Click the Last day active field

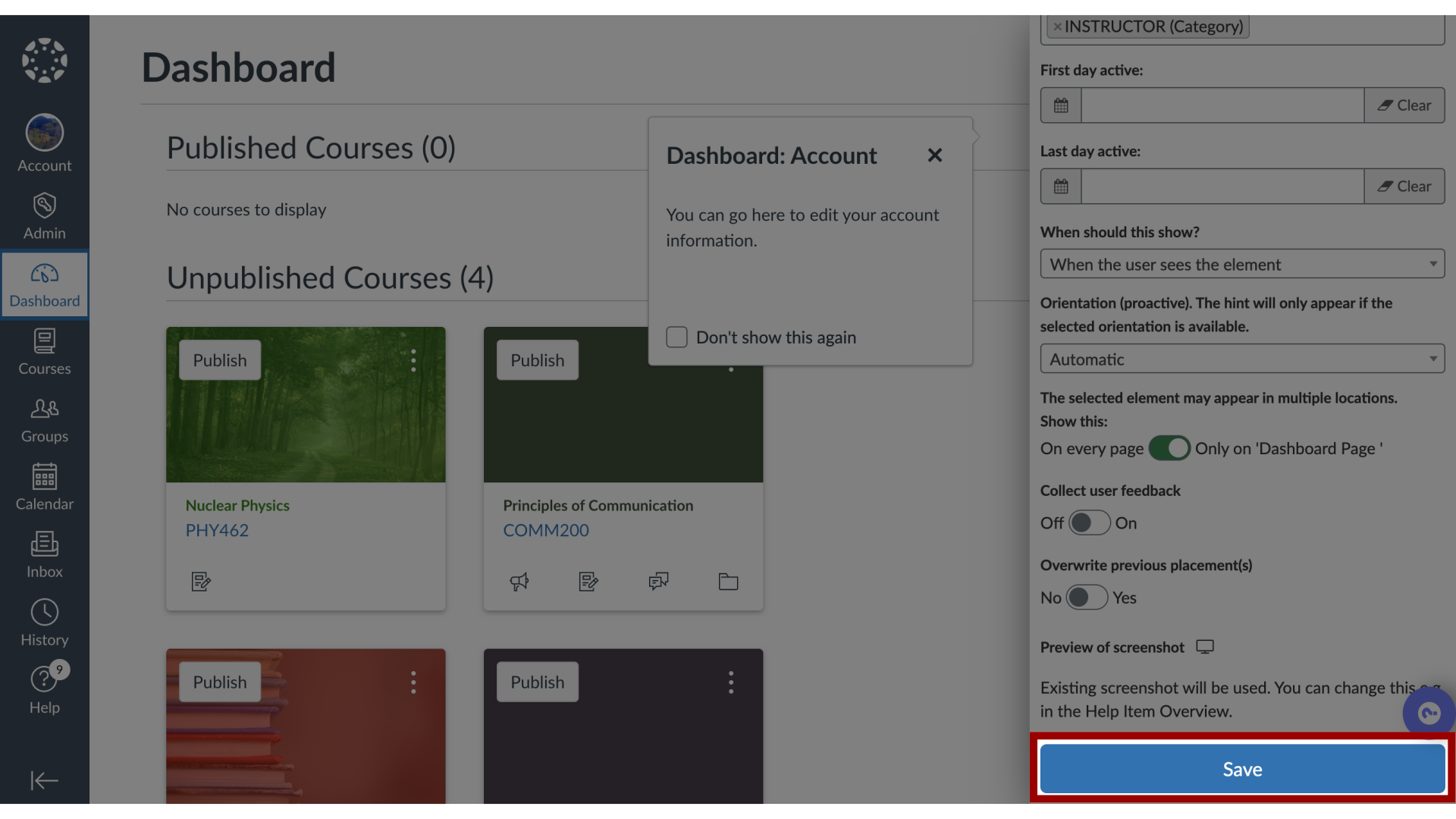point(1222,187)
